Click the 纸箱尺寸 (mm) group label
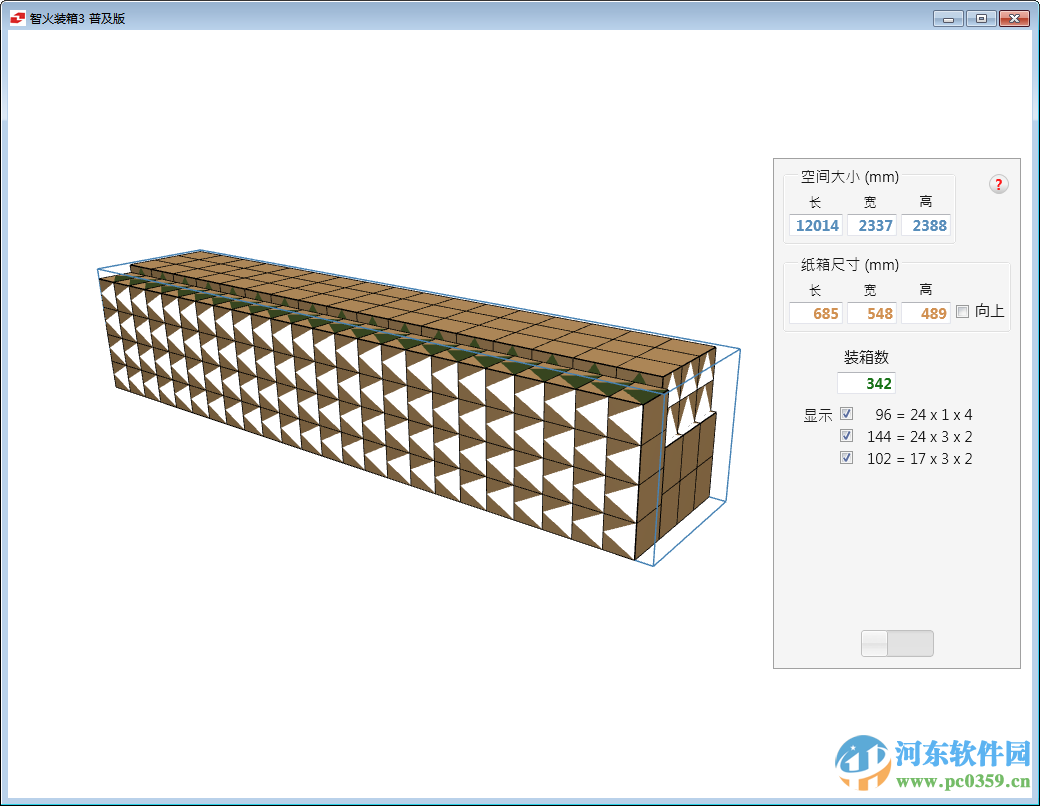Image resolution: width=1040 pixels, height=806 pixels. pos(850,265)
